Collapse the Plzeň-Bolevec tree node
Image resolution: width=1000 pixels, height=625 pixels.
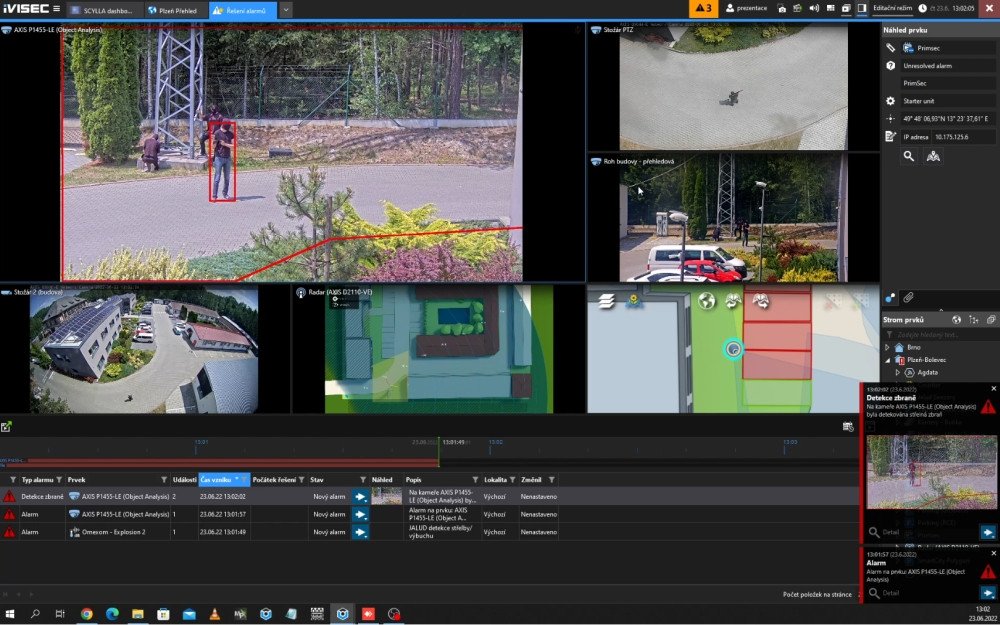click(886, 360)
